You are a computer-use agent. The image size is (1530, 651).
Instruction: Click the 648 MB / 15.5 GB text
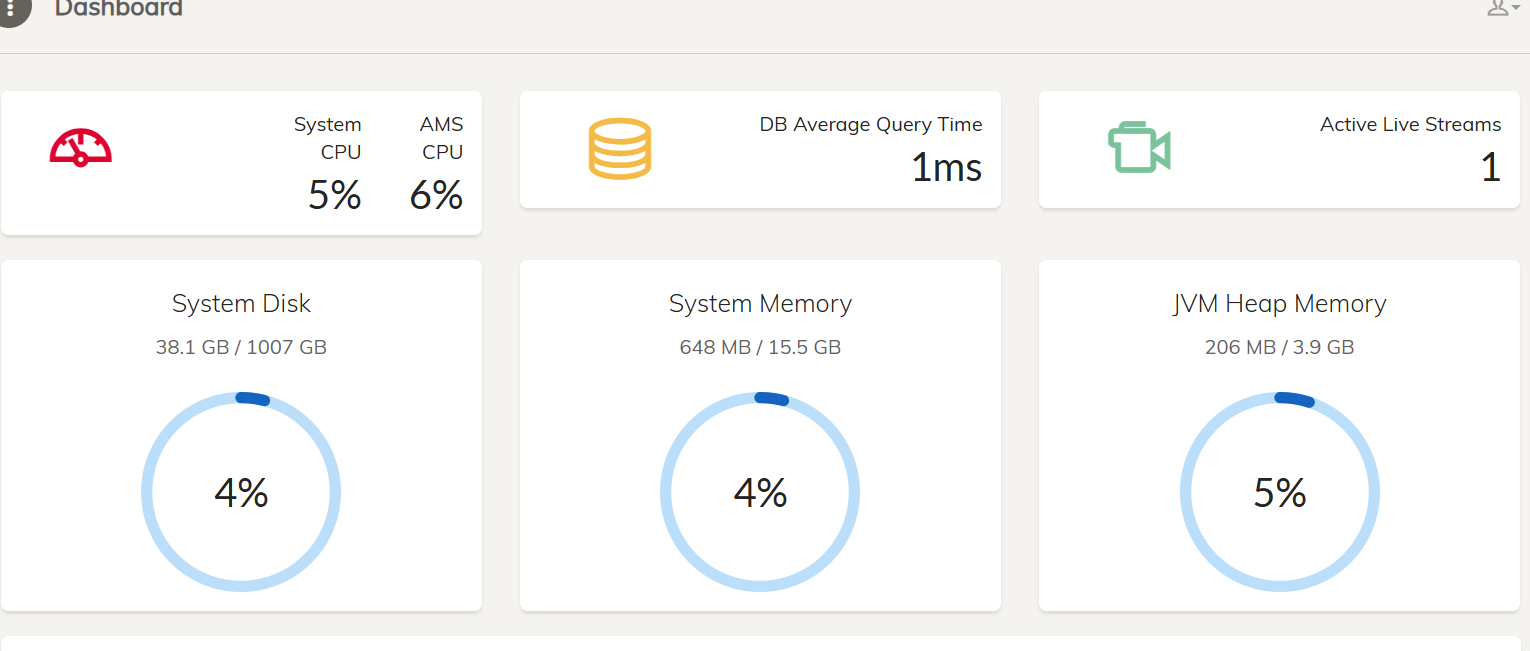tap(760, 347)
